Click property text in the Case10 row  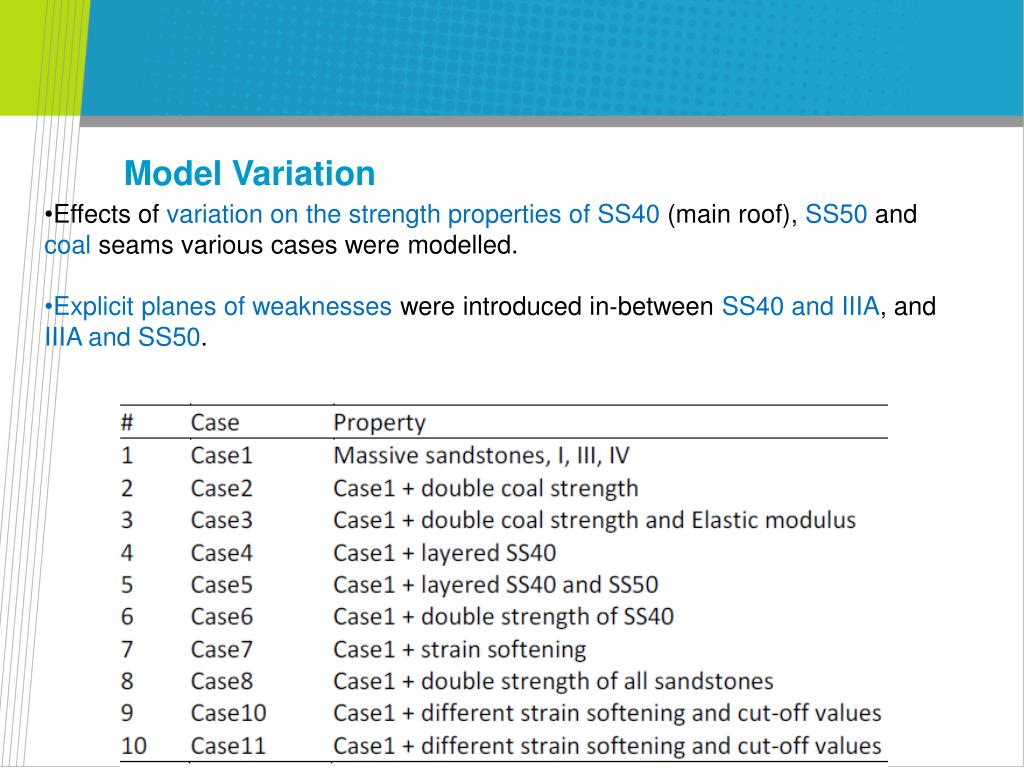[x=607, y=713]
